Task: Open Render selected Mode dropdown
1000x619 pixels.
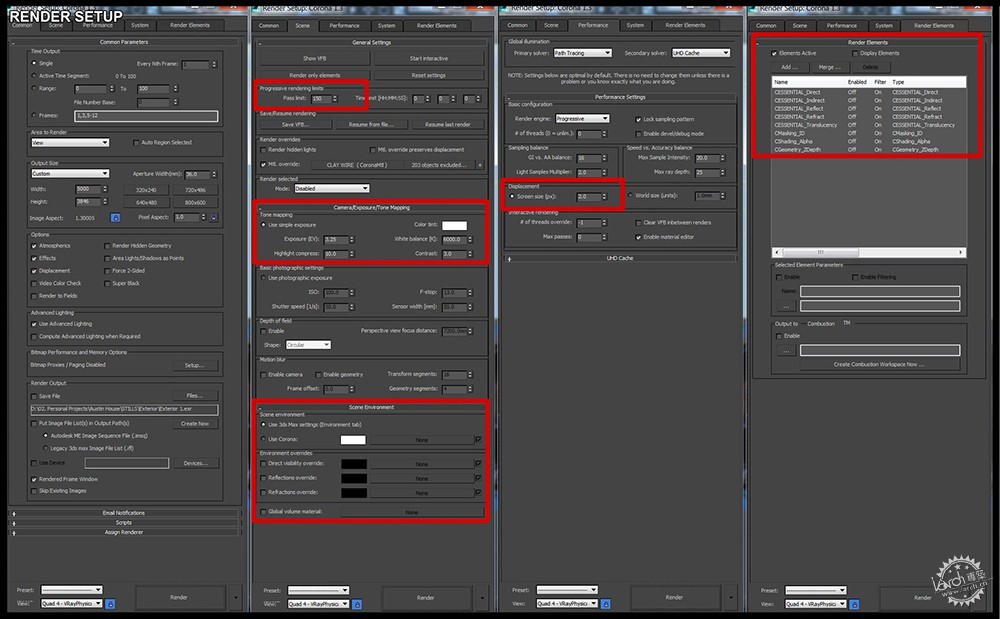Action: (332, 189)
